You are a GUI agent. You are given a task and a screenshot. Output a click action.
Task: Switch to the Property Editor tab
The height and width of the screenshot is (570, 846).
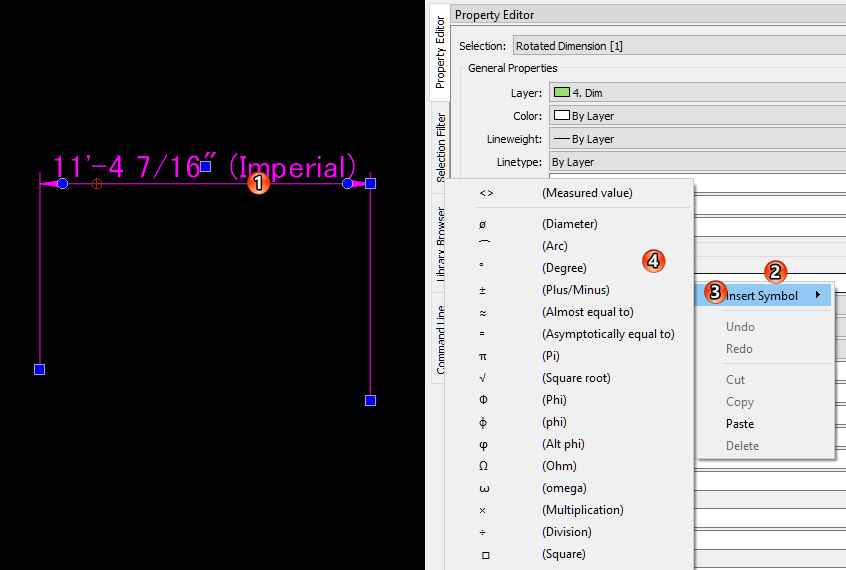(x=440, y=52)
